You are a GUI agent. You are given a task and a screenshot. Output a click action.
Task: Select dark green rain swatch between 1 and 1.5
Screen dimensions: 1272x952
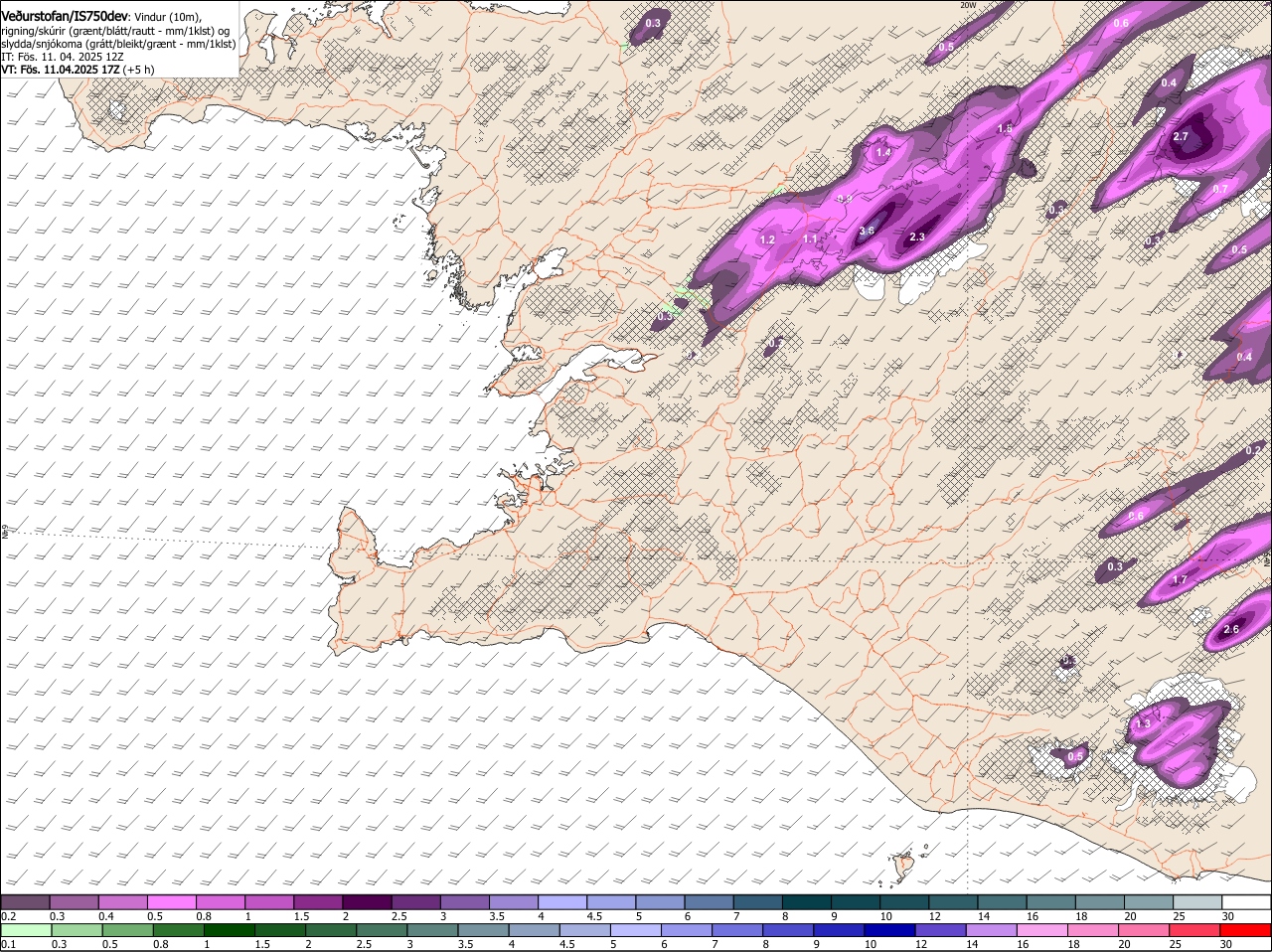[x=230, y=930]
